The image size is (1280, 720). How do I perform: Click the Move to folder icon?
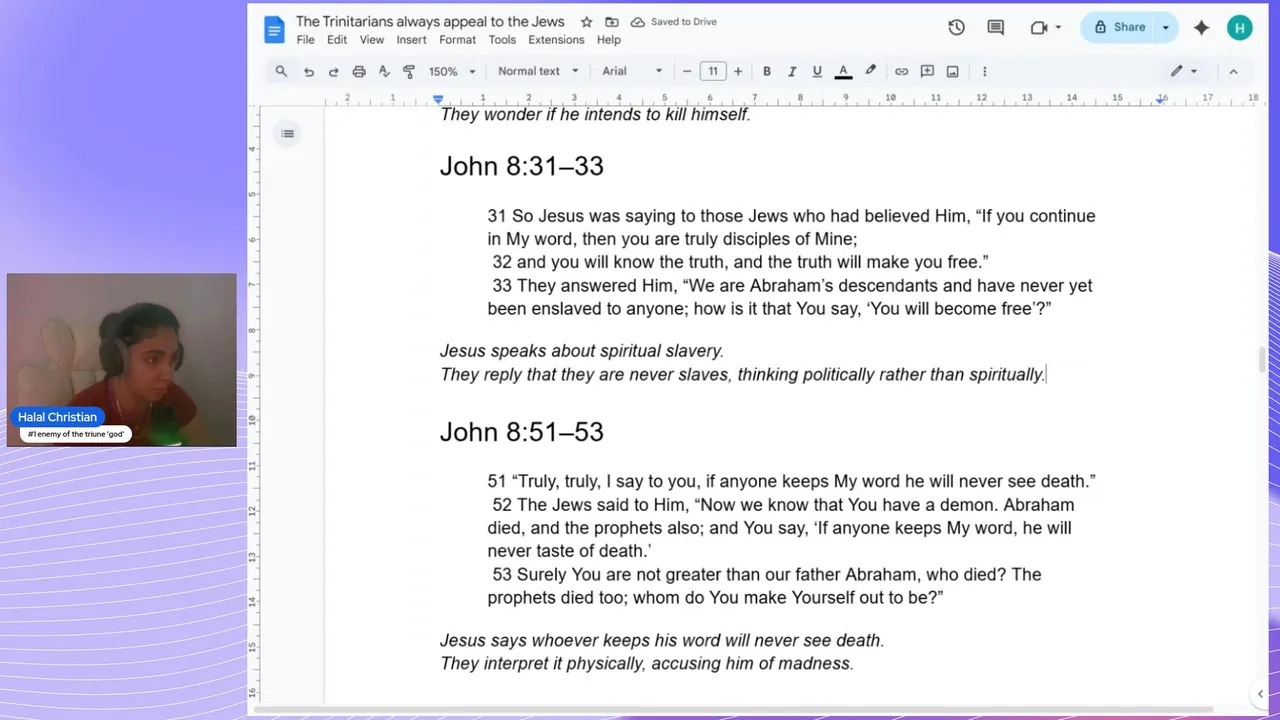click(611, 22)
